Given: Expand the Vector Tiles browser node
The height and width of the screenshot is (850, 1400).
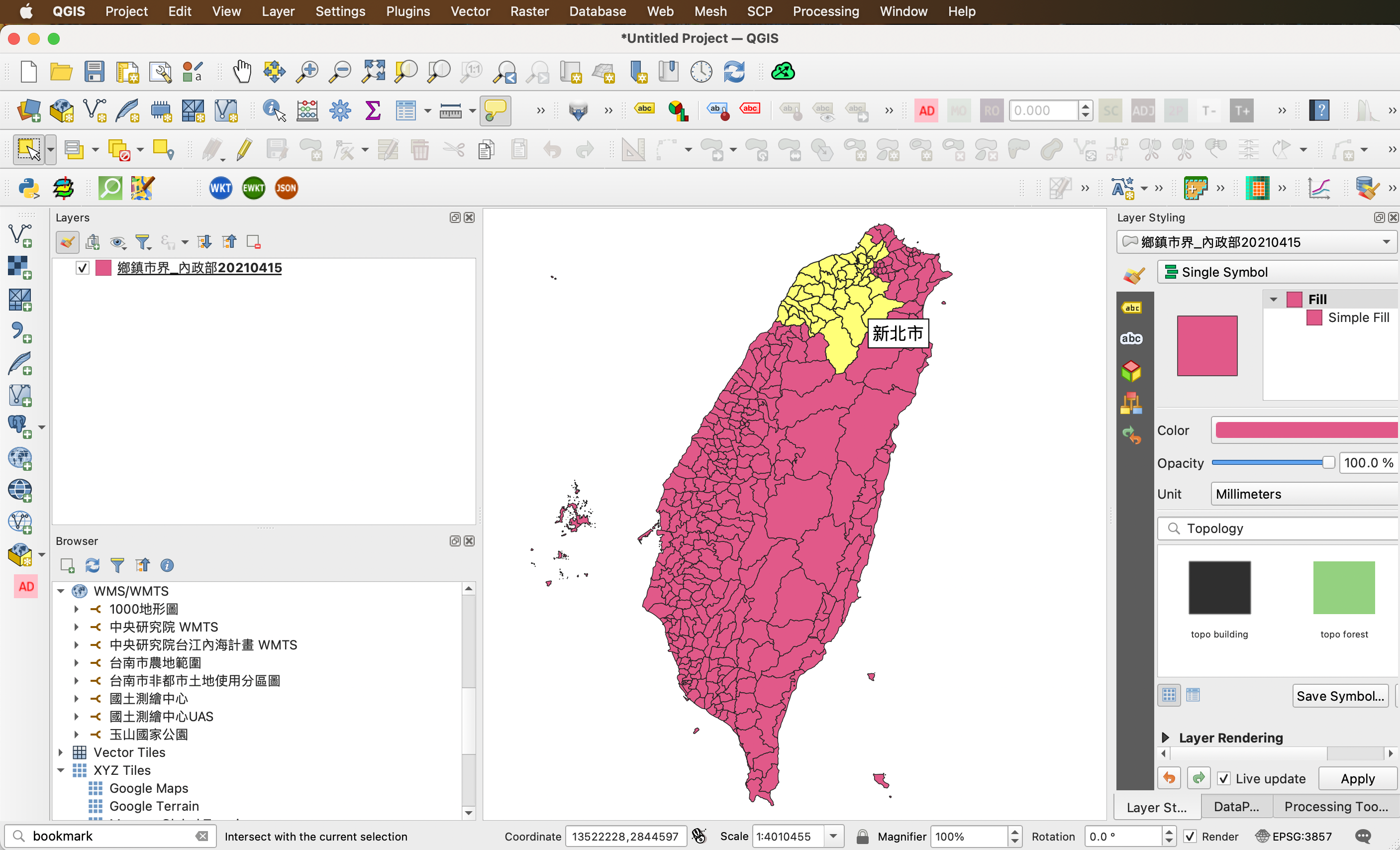Looking at the screenshot, I should (x=61, y=752).
